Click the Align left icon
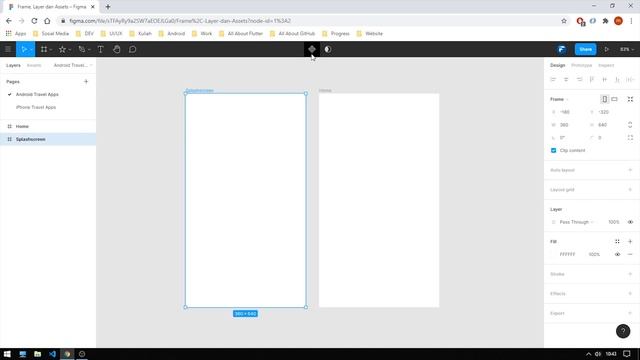The height and width of the screenshot is (360, 640). point(553,80)
